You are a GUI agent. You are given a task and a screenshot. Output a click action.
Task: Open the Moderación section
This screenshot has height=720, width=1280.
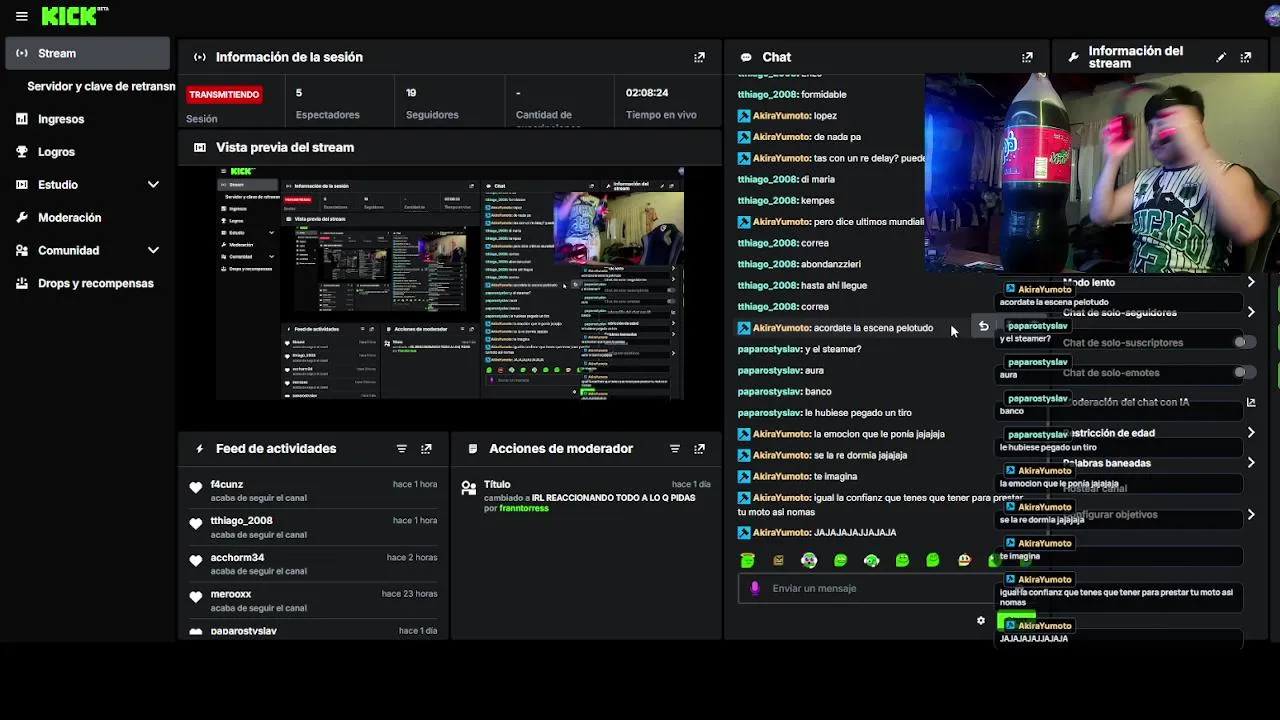point(69,218)
